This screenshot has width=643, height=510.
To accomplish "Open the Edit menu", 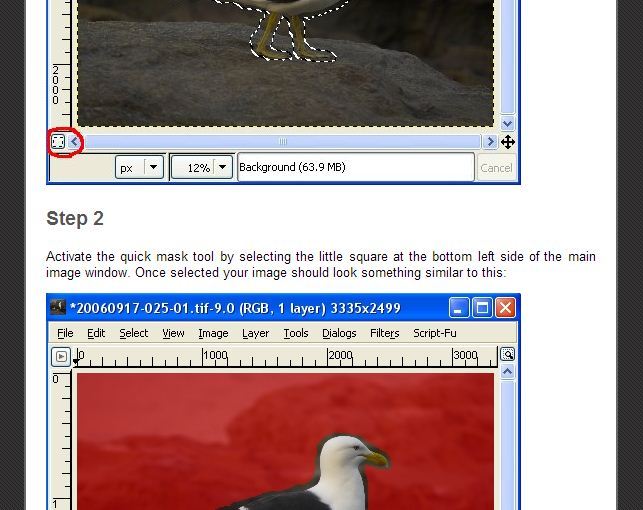I will [x=96, y=333].
